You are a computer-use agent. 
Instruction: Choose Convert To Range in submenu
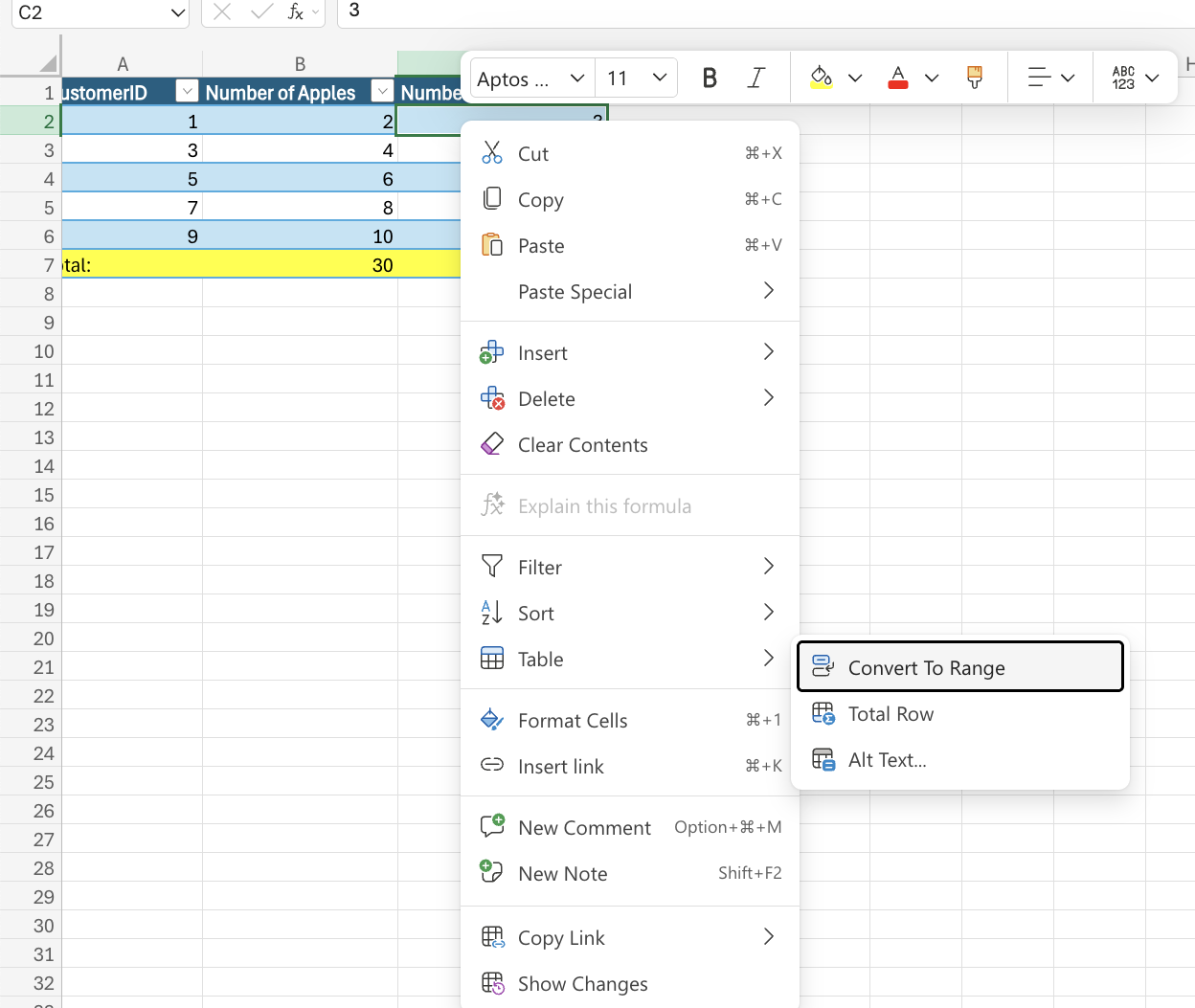(926, 667)
